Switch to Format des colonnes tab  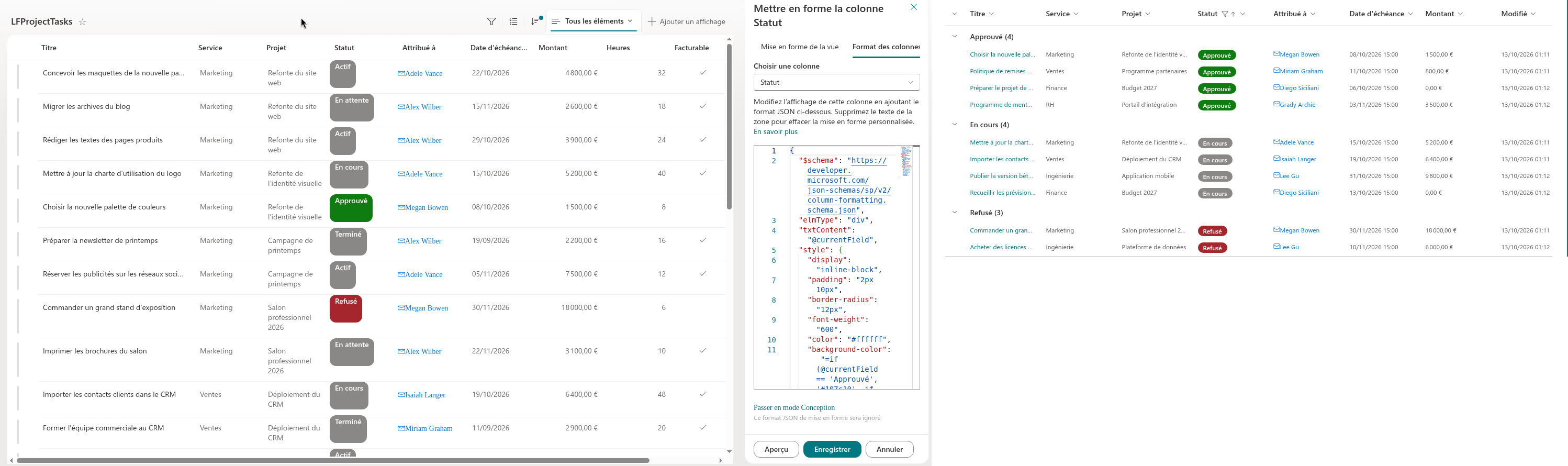coord(886,47)
